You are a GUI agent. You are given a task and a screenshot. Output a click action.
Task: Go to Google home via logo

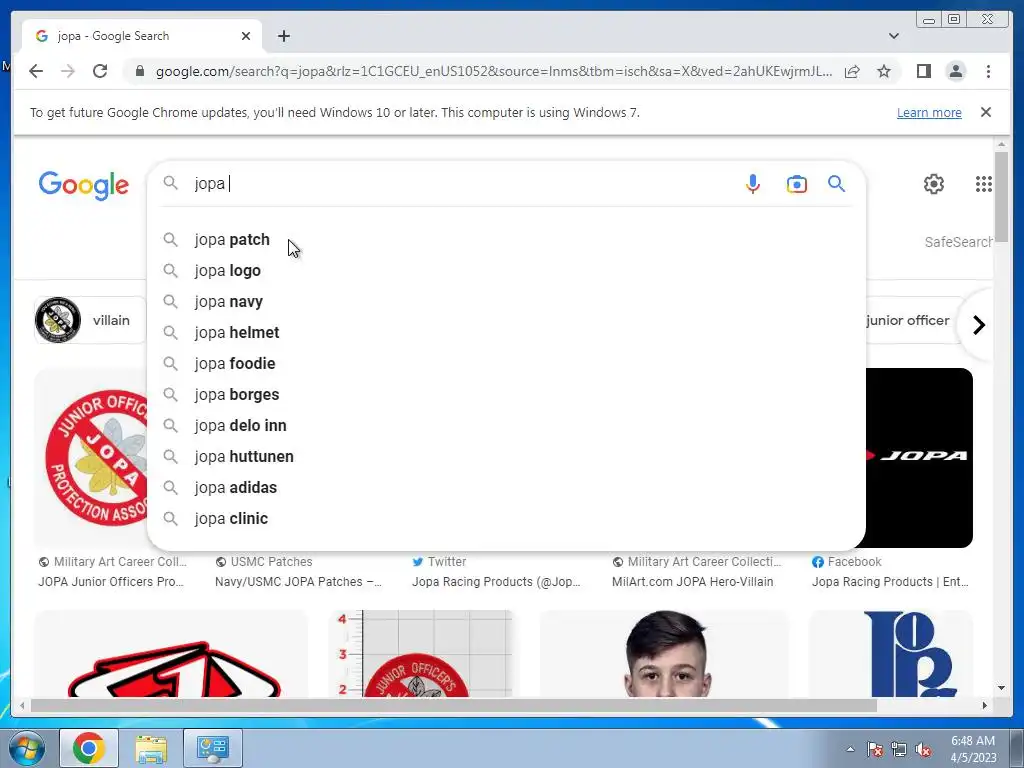pos(84,185)
